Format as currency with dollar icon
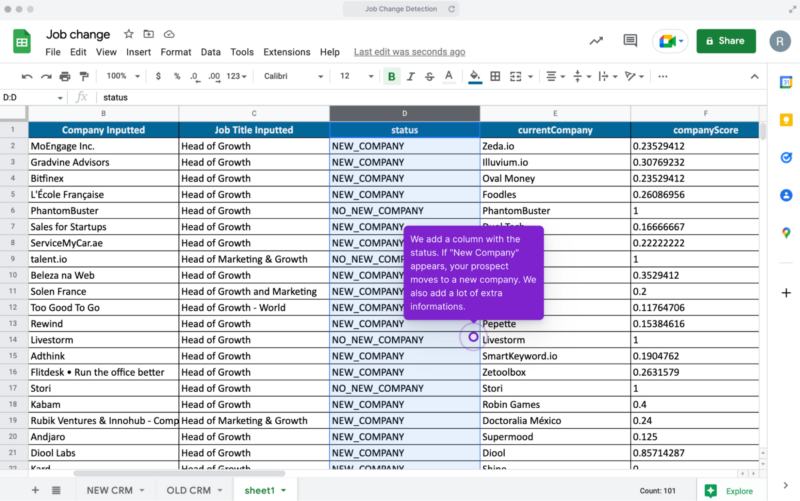Viewport: 800px width, 501px height. click(158, 76)
